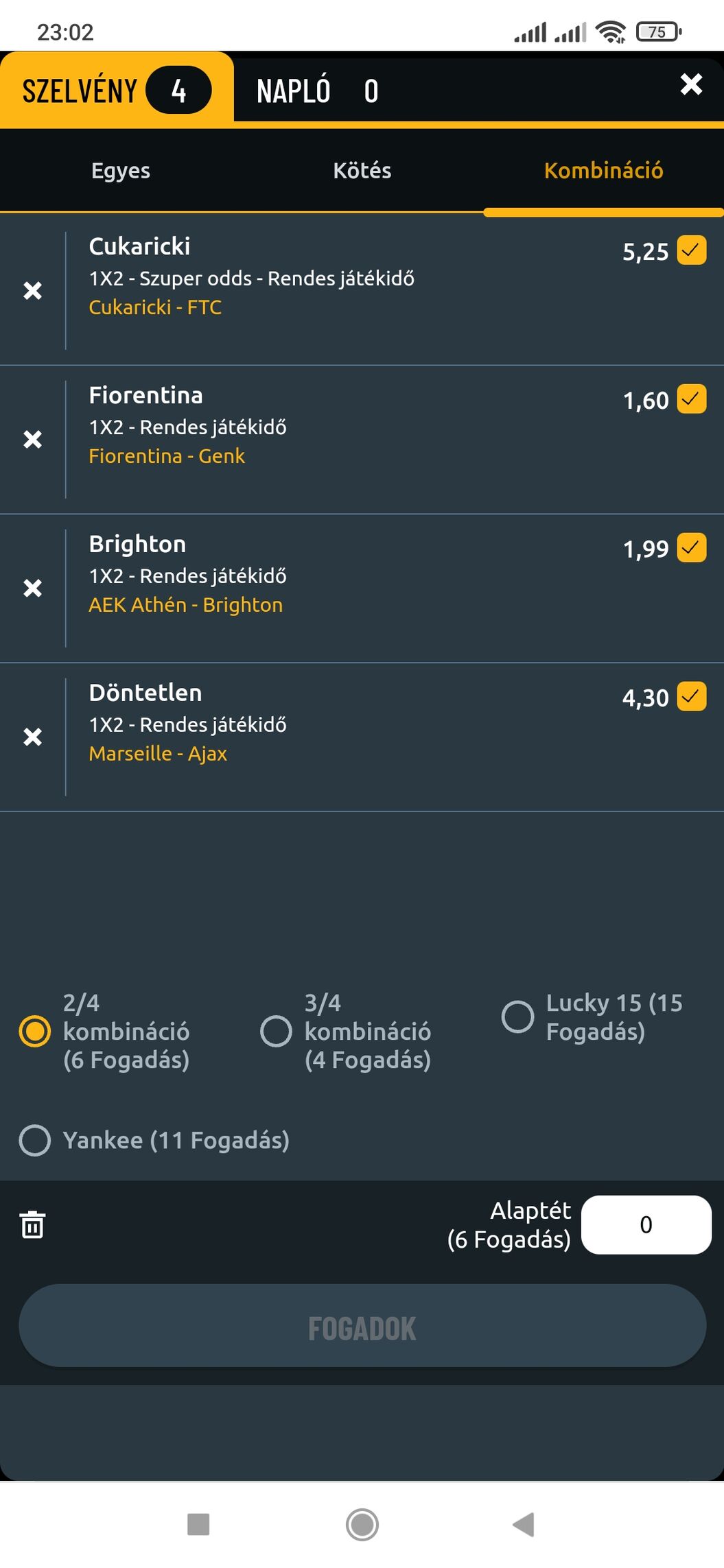The height and width of the screenshot is (1568, 724).
Task: Uncheck the Cukaricki 5,25 odds checkbox
Action: click(x=691, y=250)
